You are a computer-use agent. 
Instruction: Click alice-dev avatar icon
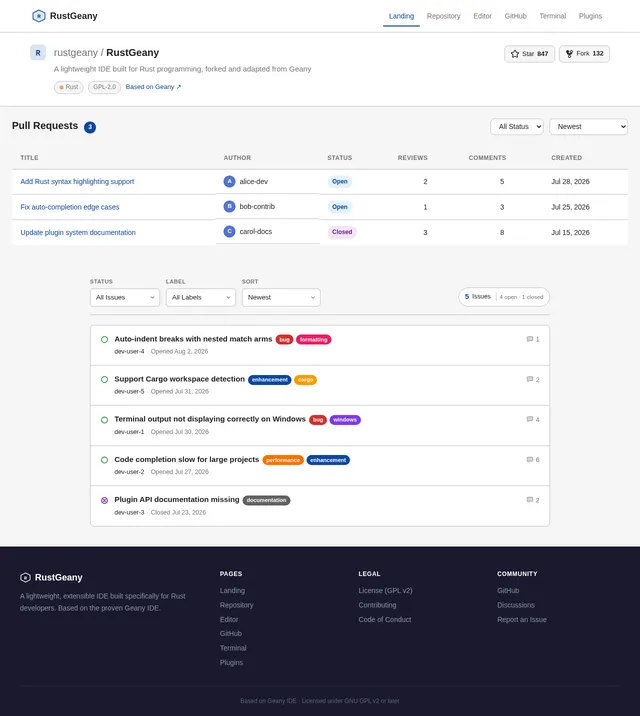(x=229, y=181)
